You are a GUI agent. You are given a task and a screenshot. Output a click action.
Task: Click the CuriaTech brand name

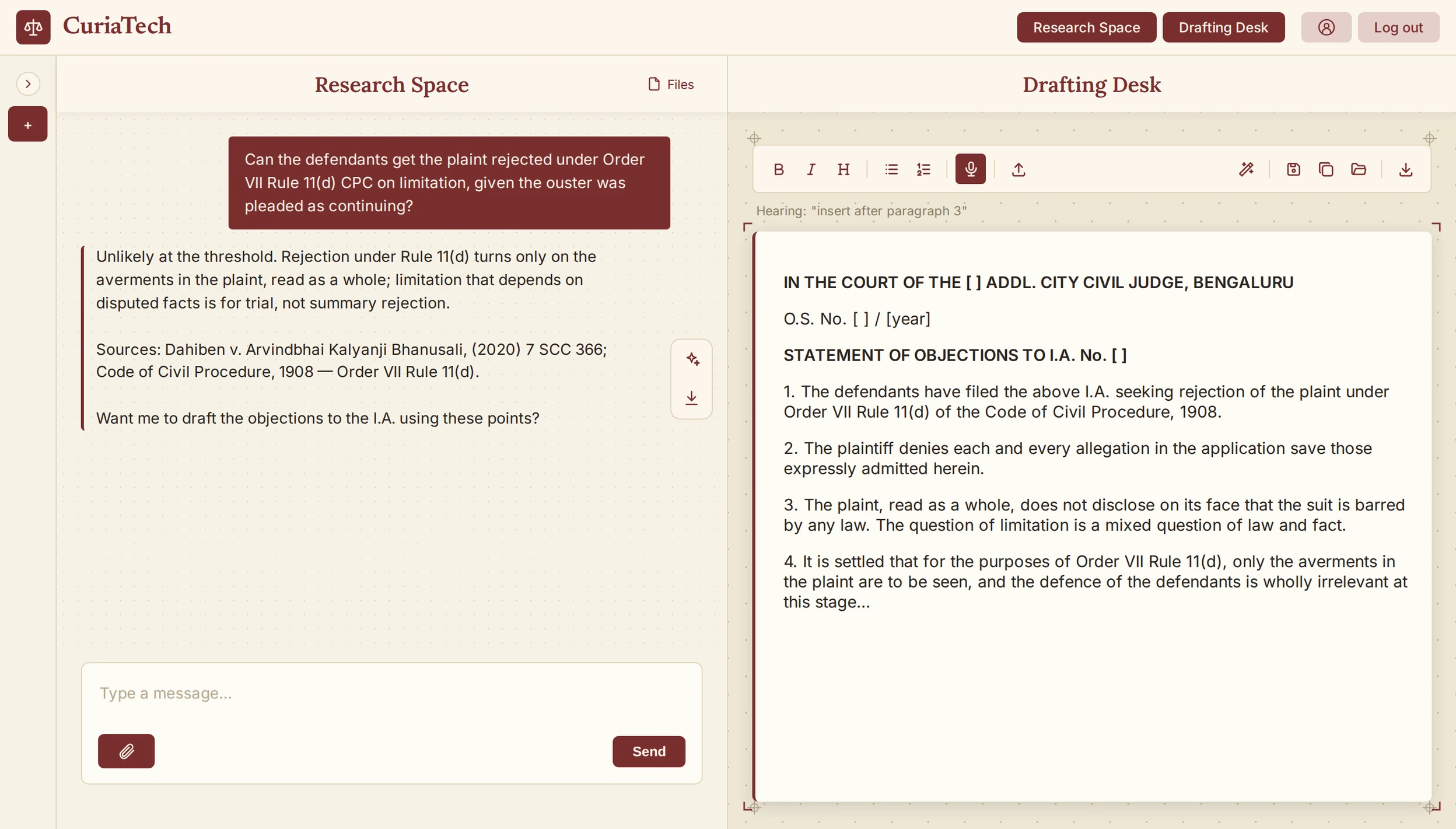[117, 26]
